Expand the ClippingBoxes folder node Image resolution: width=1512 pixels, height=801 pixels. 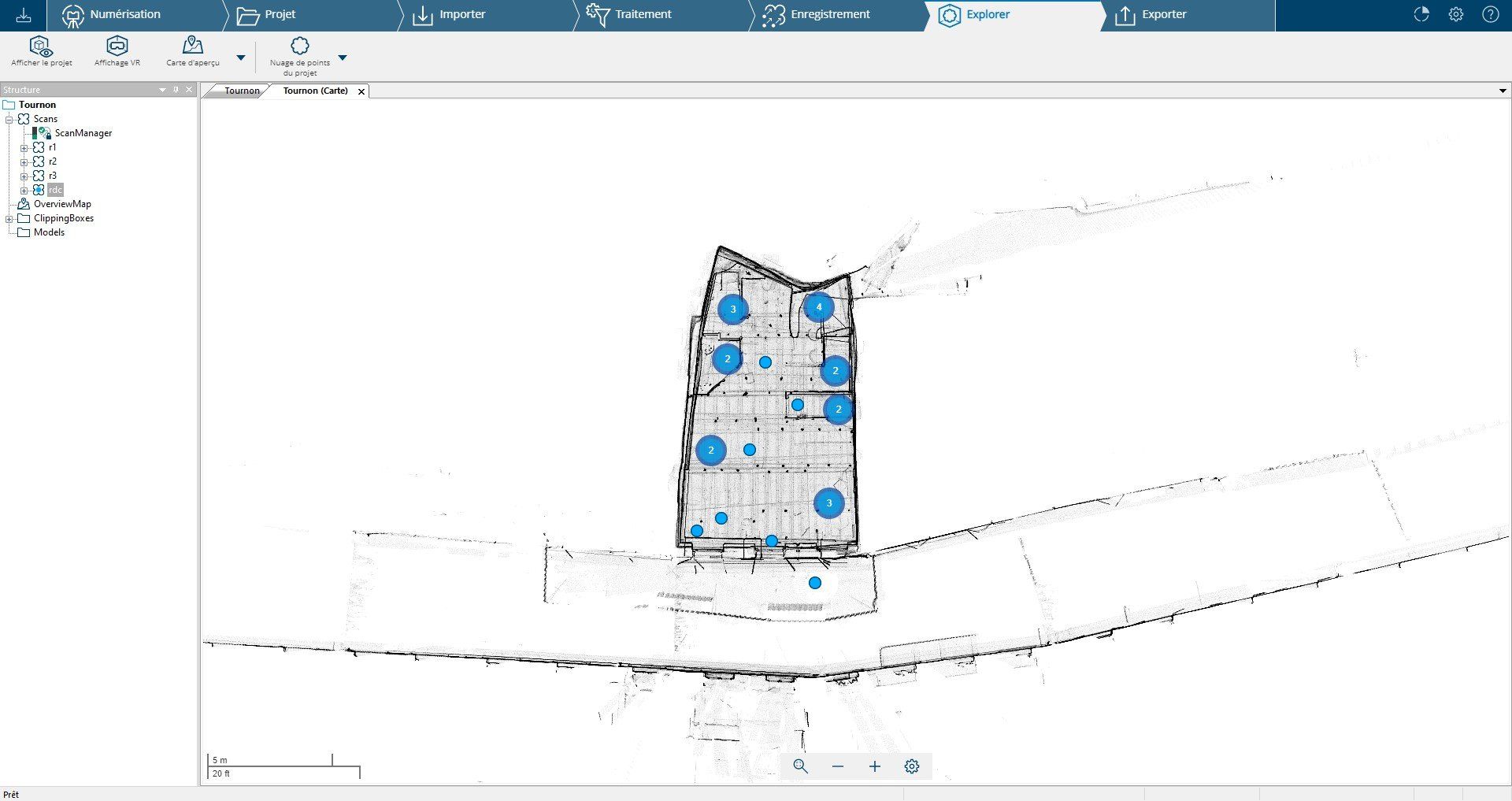coord(9,219)
